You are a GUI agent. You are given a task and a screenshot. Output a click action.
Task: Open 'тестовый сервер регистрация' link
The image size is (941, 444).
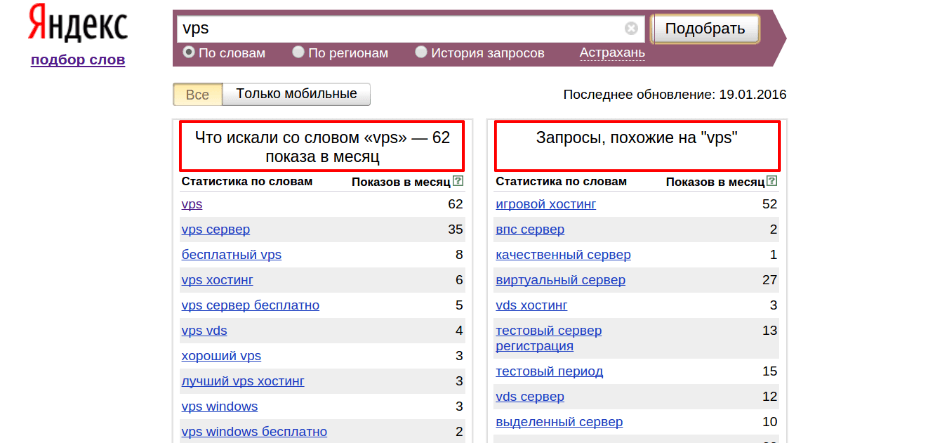[548, 338]
